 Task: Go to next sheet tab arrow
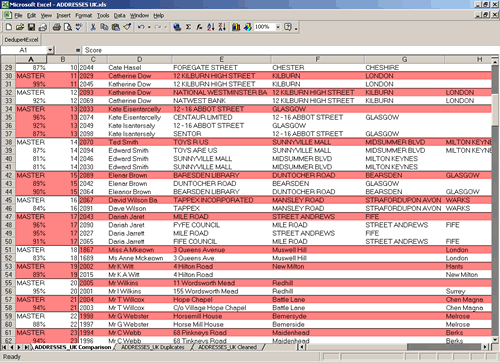19,347
